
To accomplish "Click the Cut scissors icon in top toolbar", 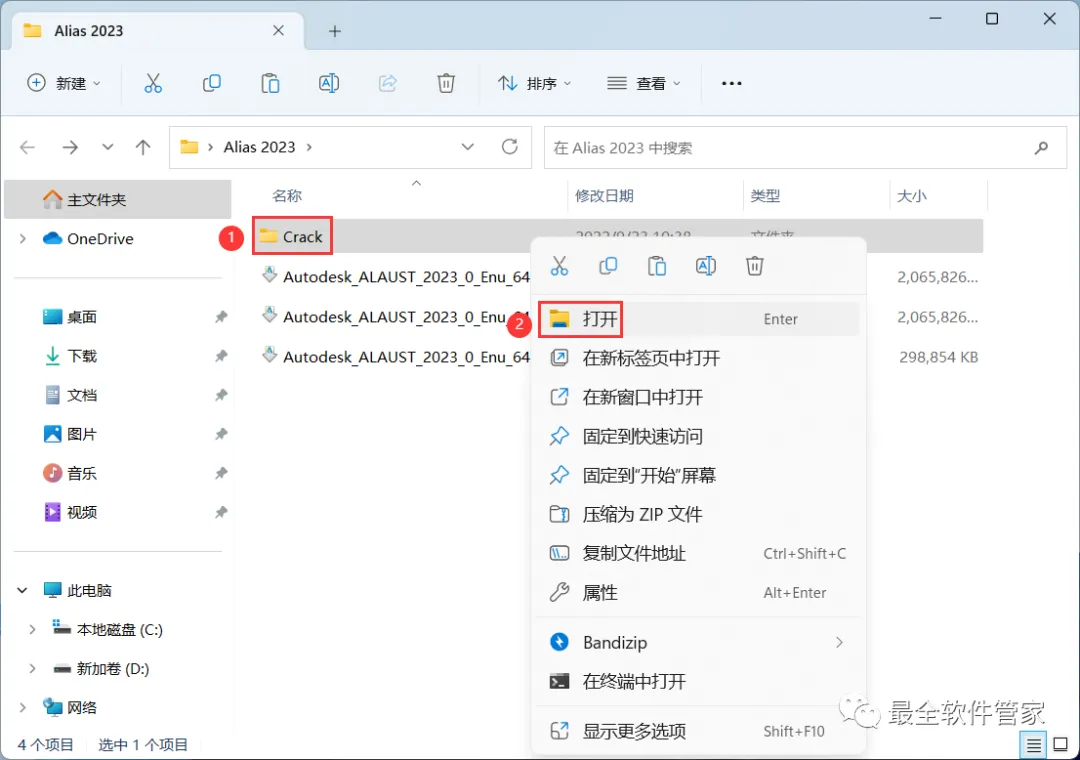I will pos(153,83).
